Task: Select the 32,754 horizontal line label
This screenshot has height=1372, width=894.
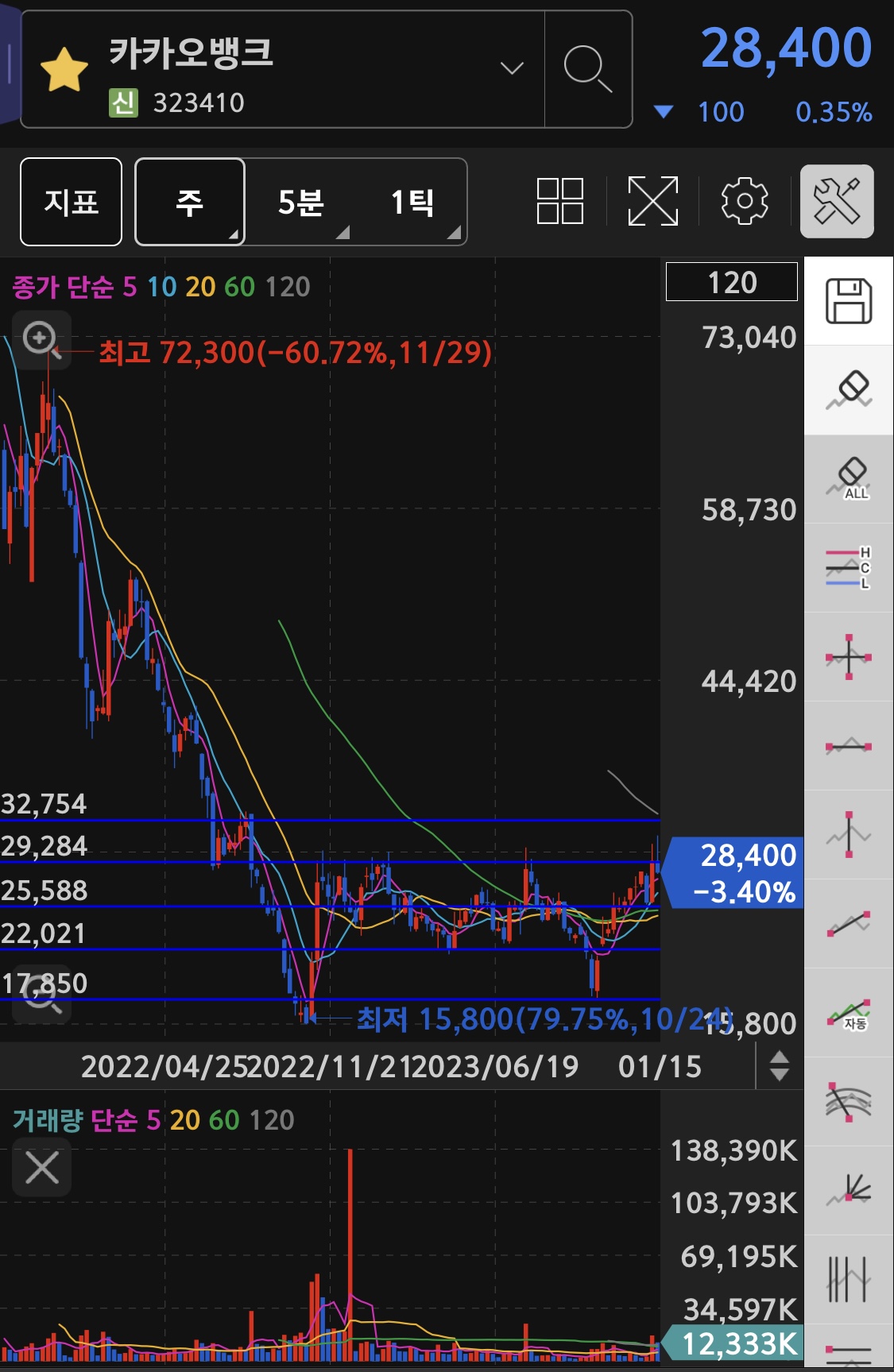Action: click(x=44, y=804)
